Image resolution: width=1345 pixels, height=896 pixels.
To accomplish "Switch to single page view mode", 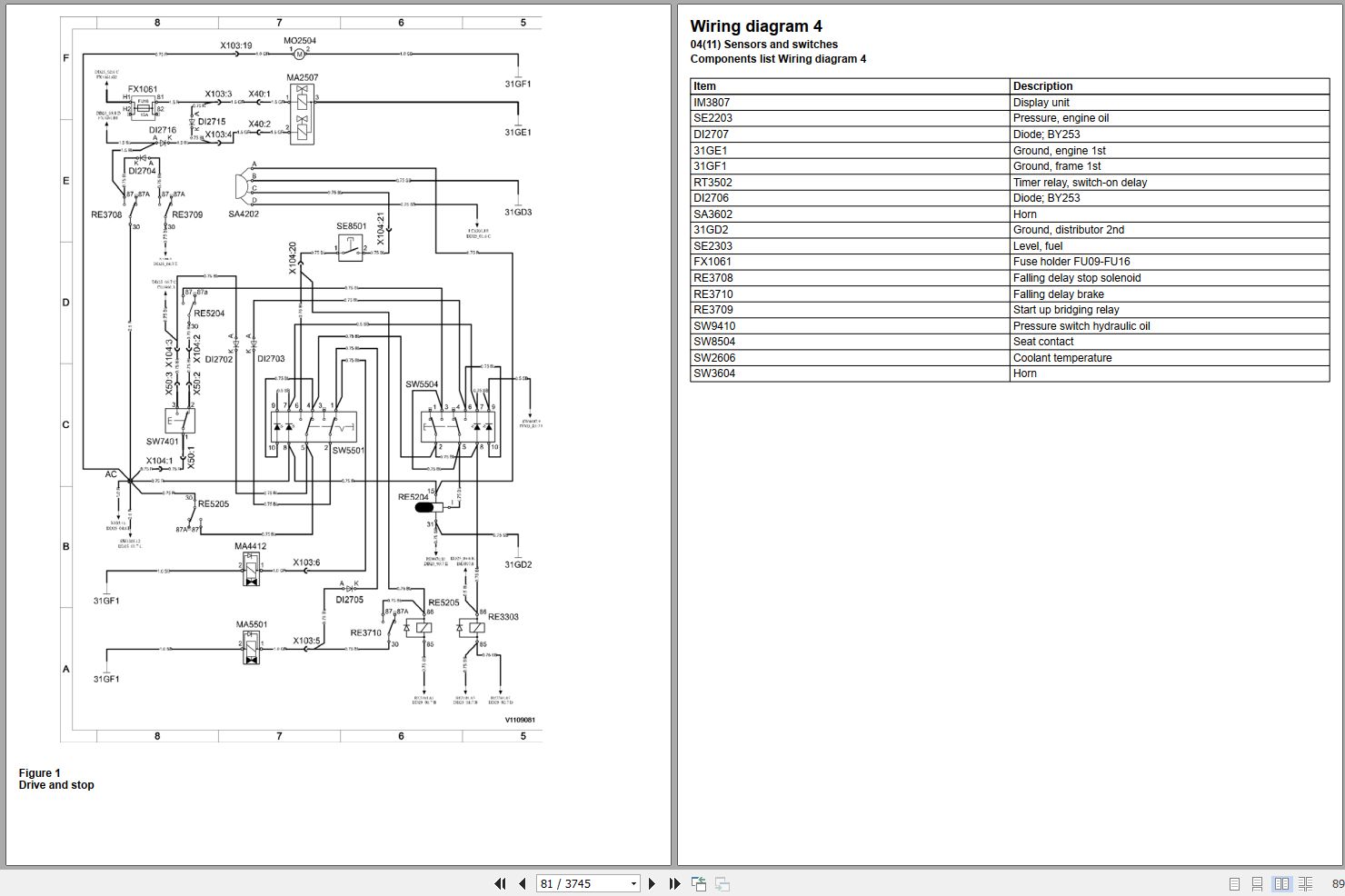I will point(1234,882).
